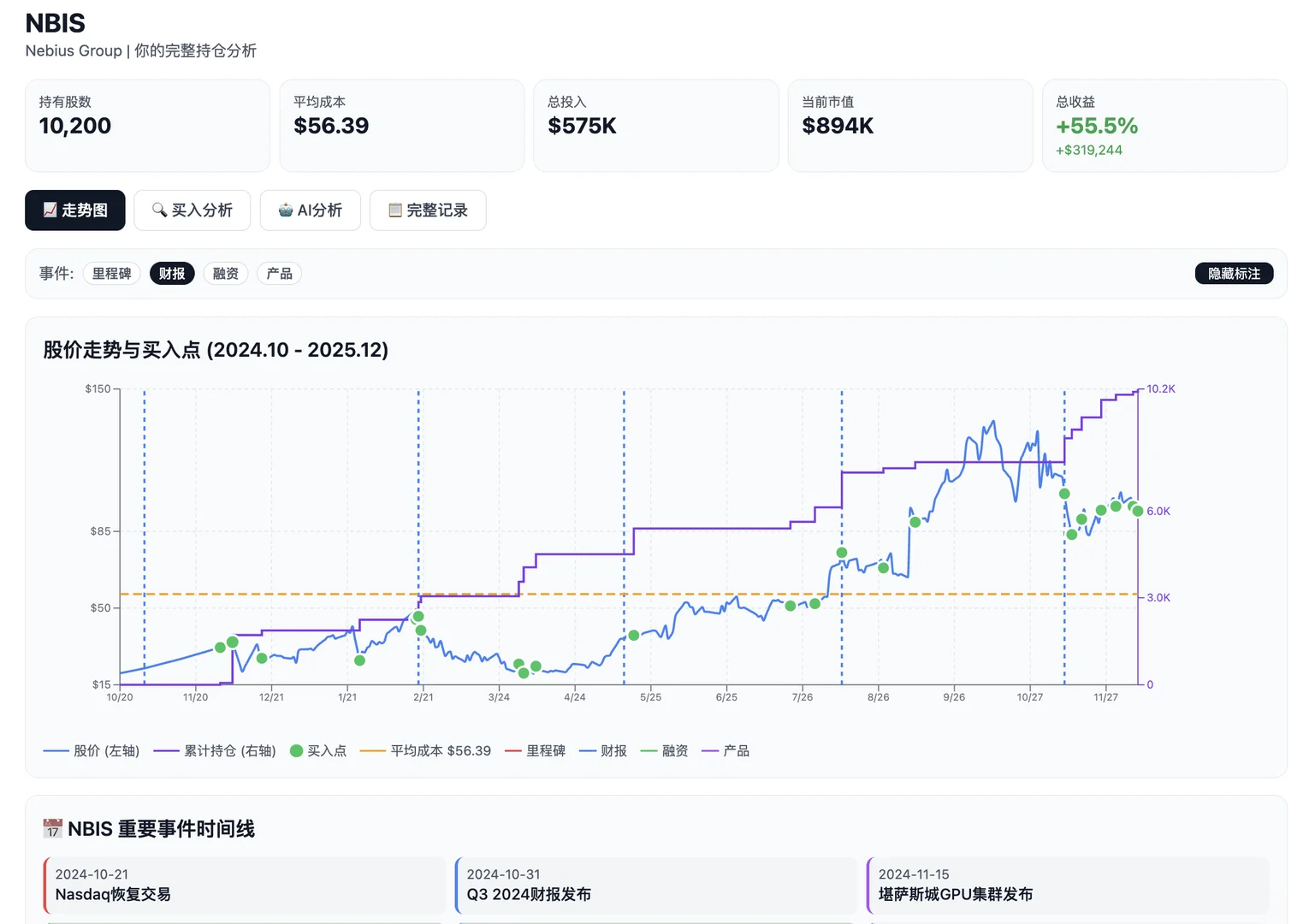Screen dimensions: 1309x924
Task: Open the Q3 2024财报发布 event card
Action: tap(656, 885)
